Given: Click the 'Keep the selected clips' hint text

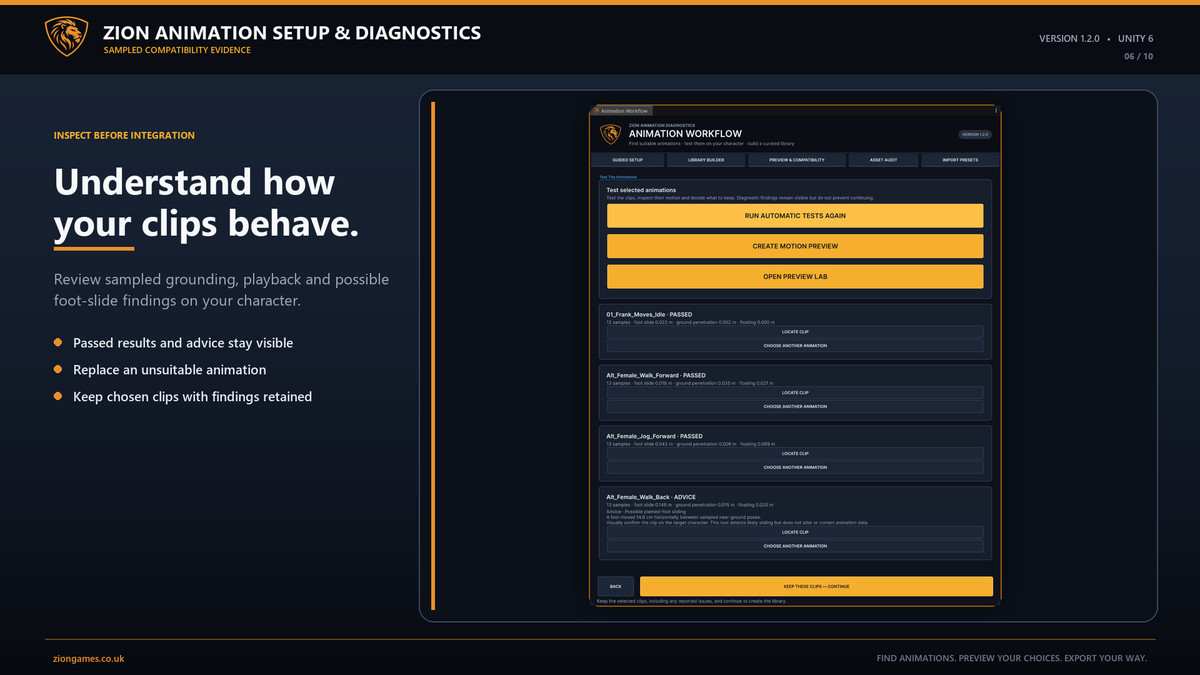Looking at the screenshot, I should click(x=691, y=601).
